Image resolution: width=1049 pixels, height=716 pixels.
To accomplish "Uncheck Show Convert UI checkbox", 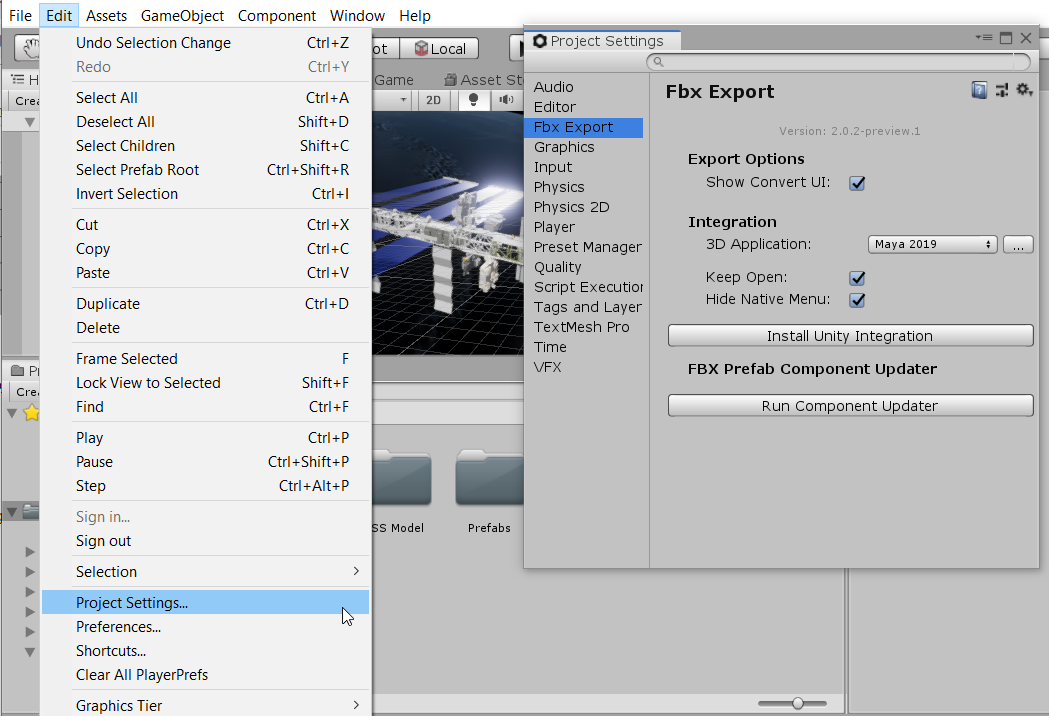I will (857, 183).
